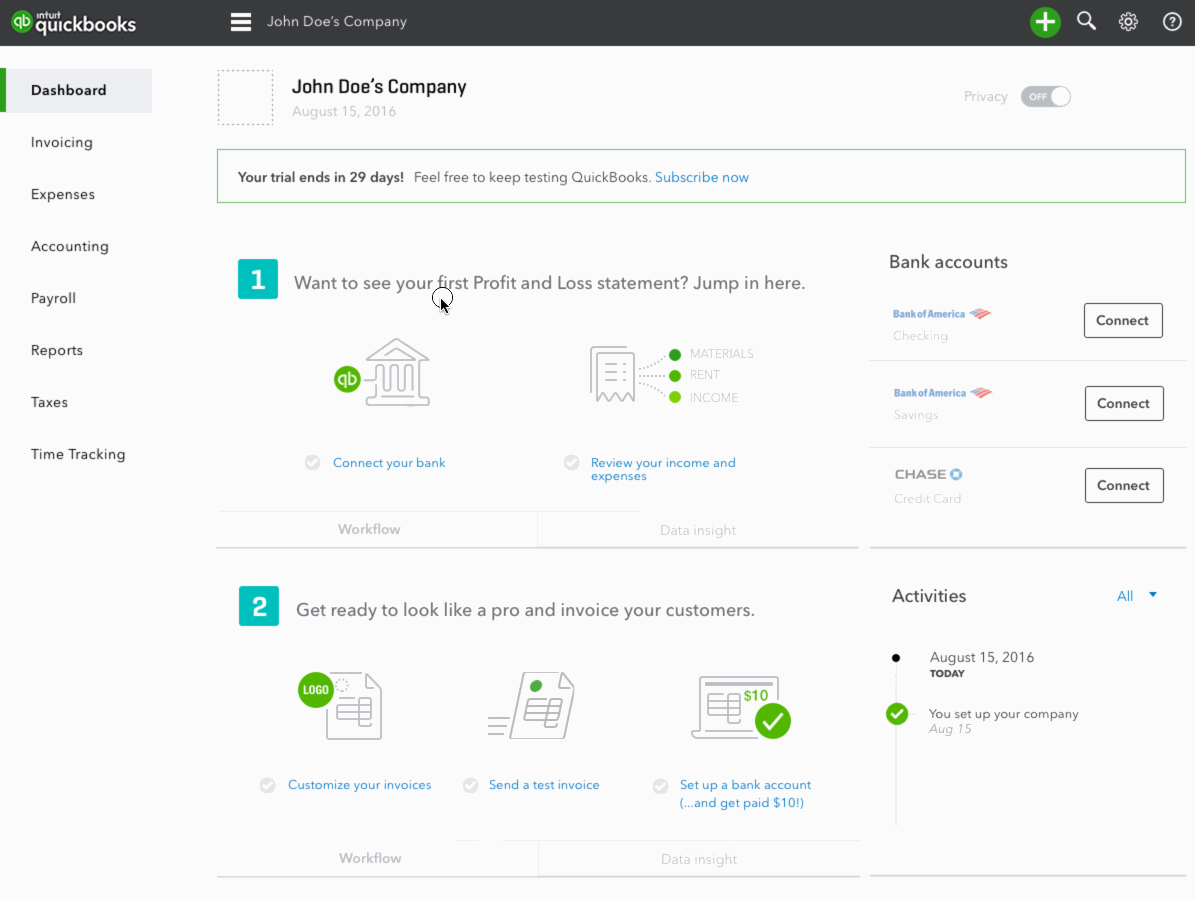This screenshot has width=1195, height=900.
Task: Go to Dashboard in sidebar
Action: [76, 91]
